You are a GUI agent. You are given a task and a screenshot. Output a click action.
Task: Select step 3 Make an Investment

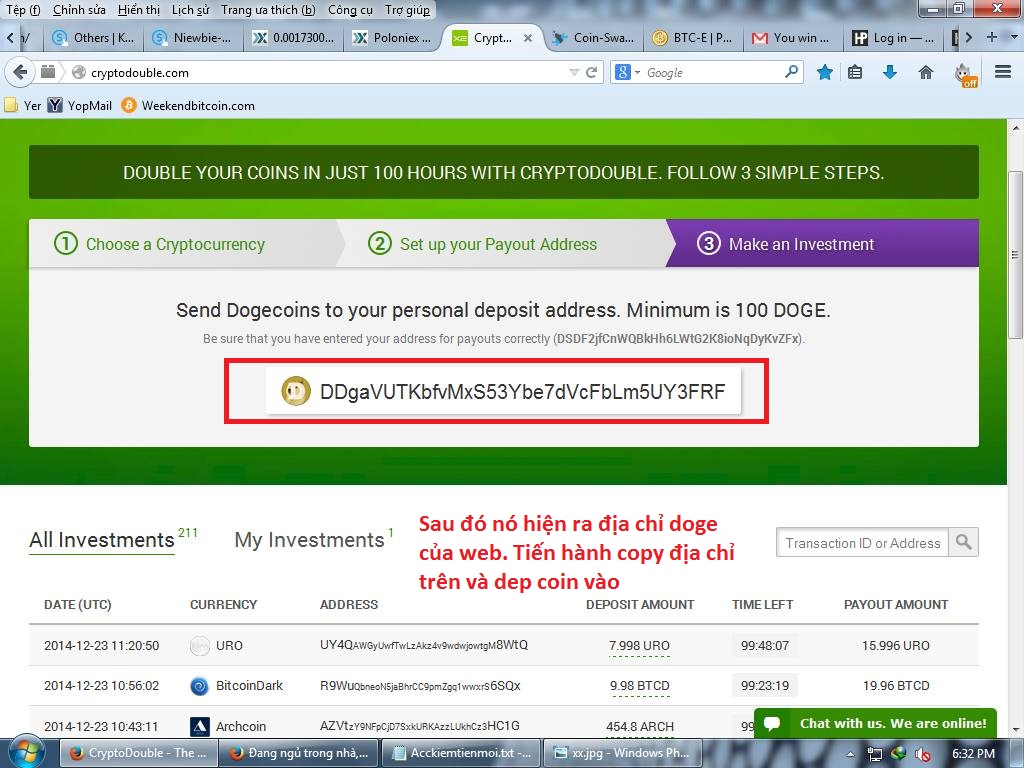[823, 244]
